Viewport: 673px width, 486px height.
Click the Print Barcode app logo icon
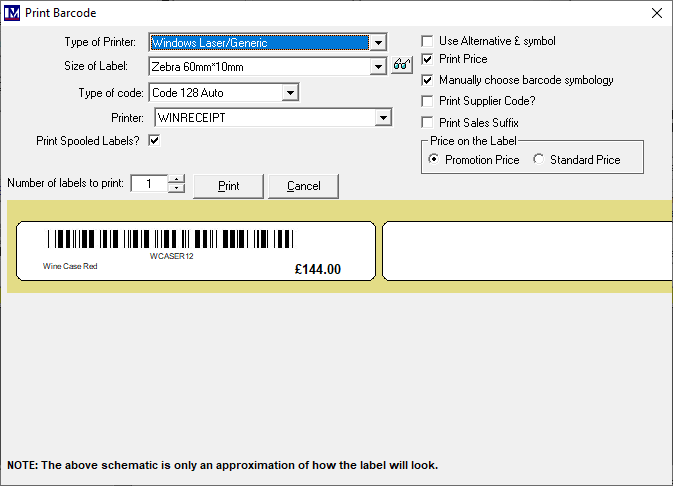click(x=12, y=13)
